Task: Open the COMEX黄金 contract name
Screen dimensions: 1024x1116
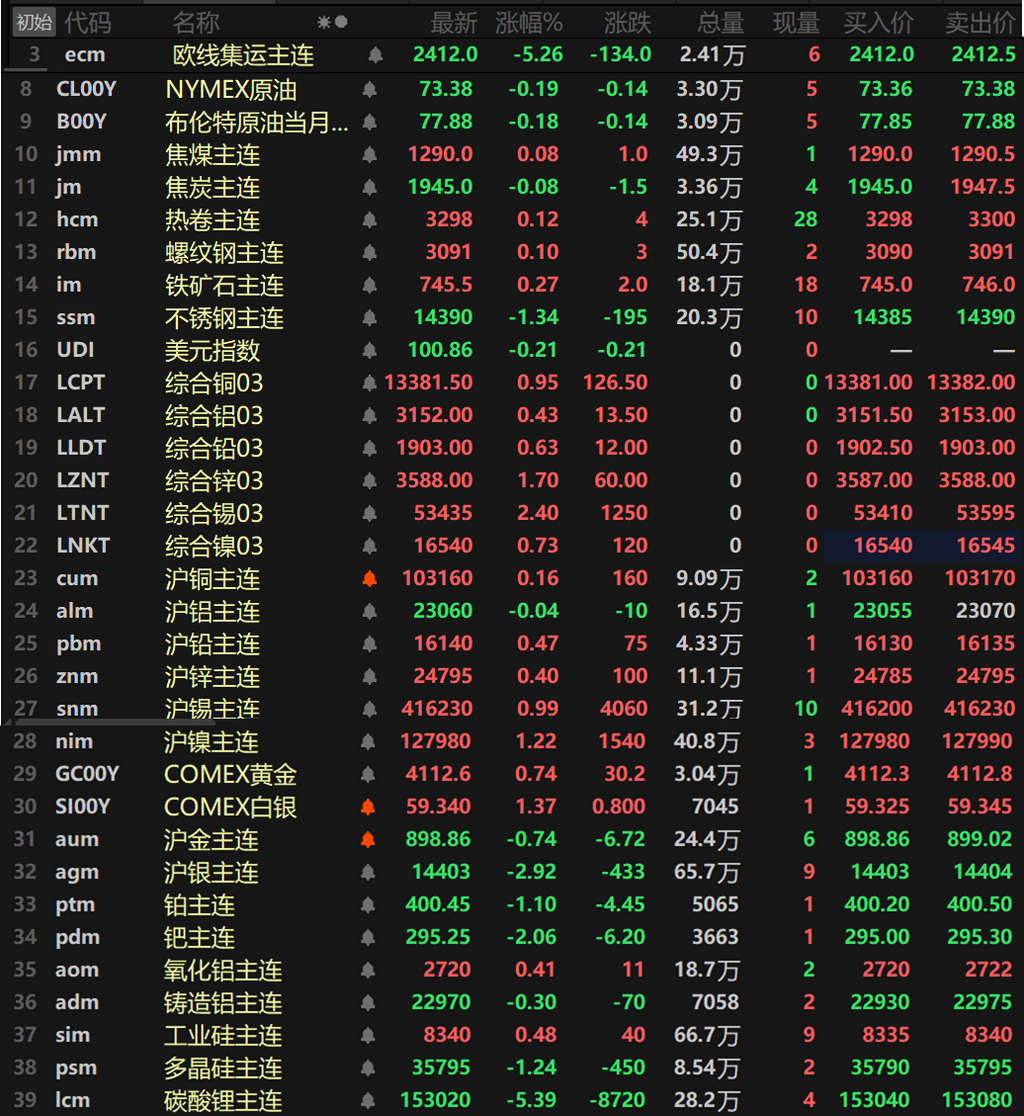Action: pyautogui.click(x=230, y=774)
